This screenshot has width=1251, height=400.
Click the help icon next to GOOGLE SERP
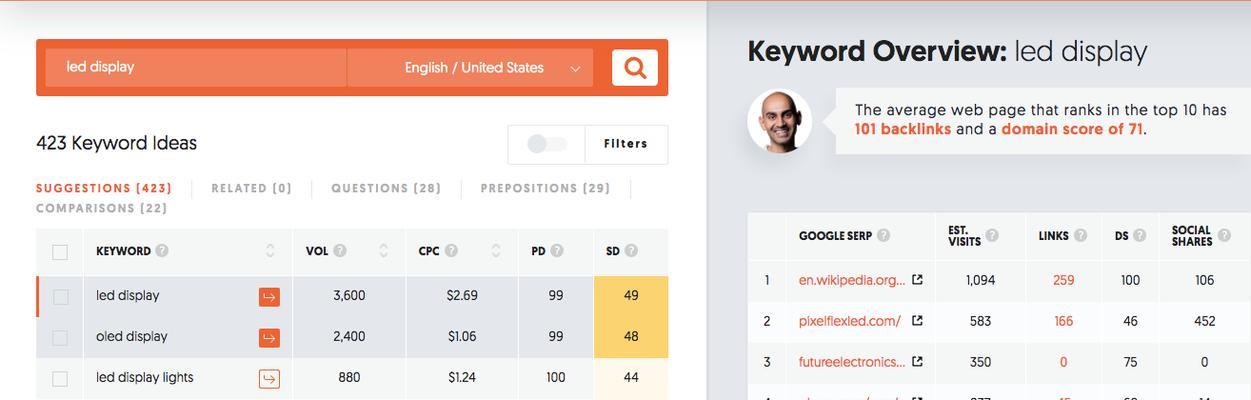pyautogui.click(x=883, y=236)
